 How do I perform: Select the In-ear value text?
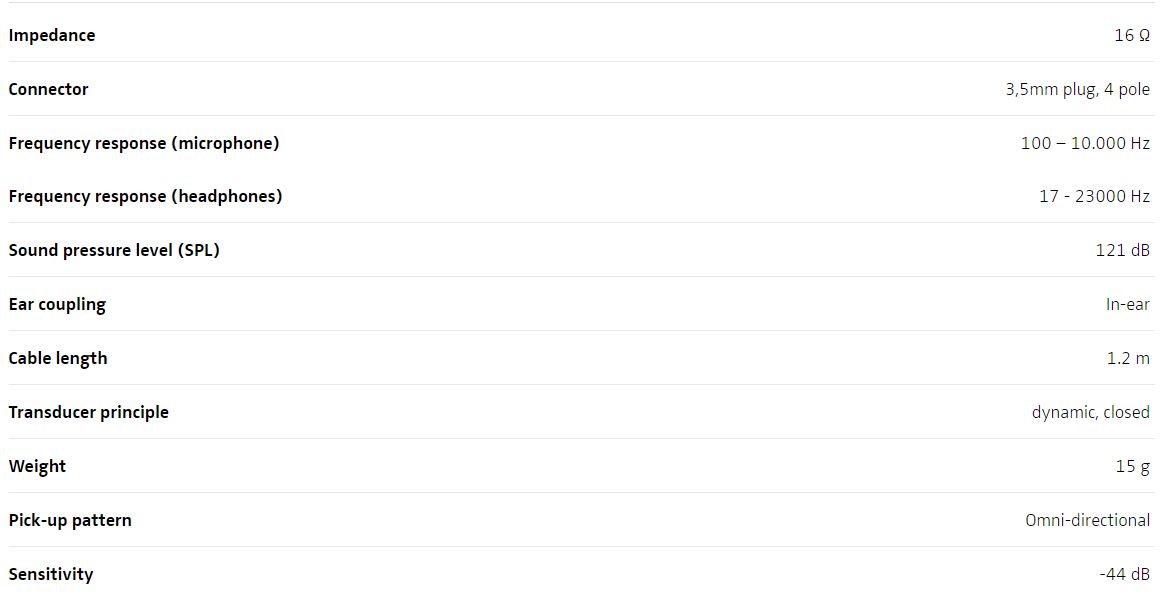coord(1128,304)
